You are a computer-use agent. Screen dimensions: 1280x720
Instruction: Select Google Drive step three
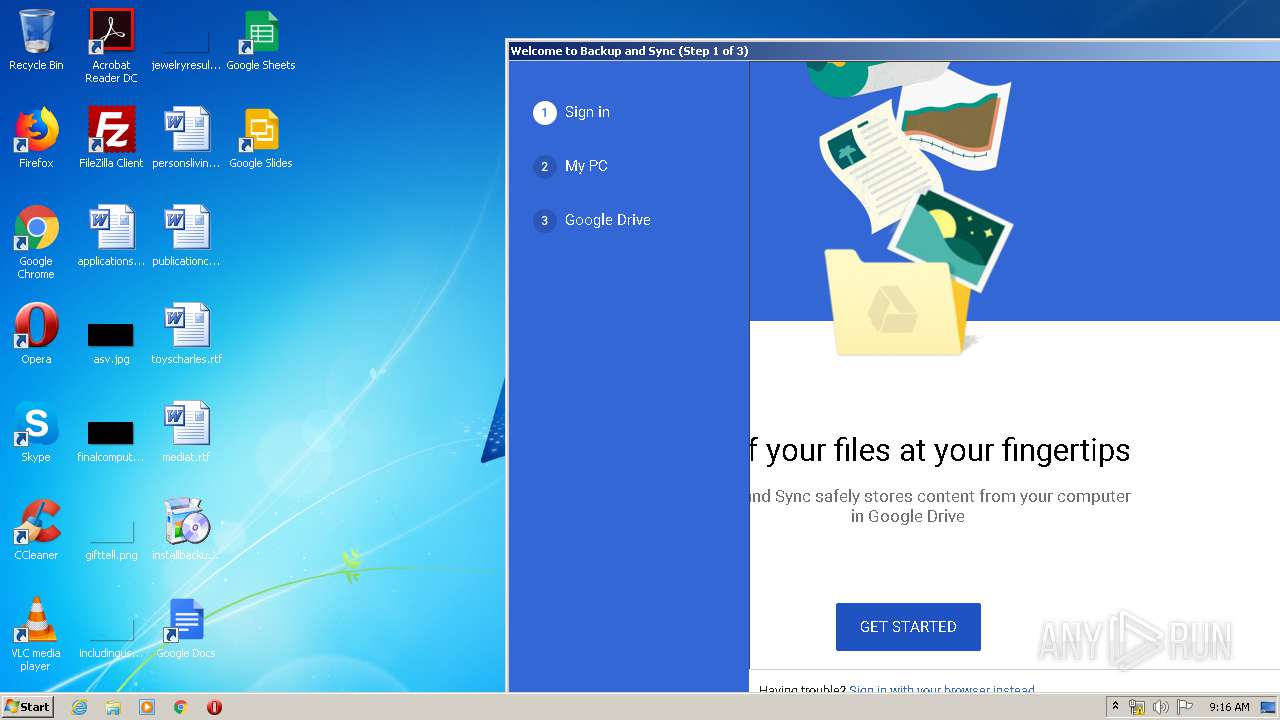592,220
